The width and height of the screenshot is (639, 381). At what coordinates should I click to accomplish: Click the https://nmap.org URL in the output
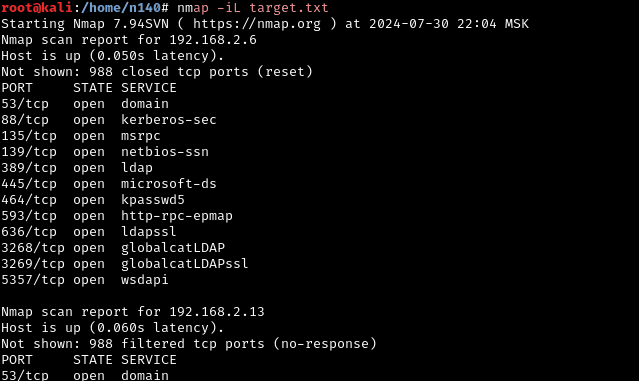257,24
